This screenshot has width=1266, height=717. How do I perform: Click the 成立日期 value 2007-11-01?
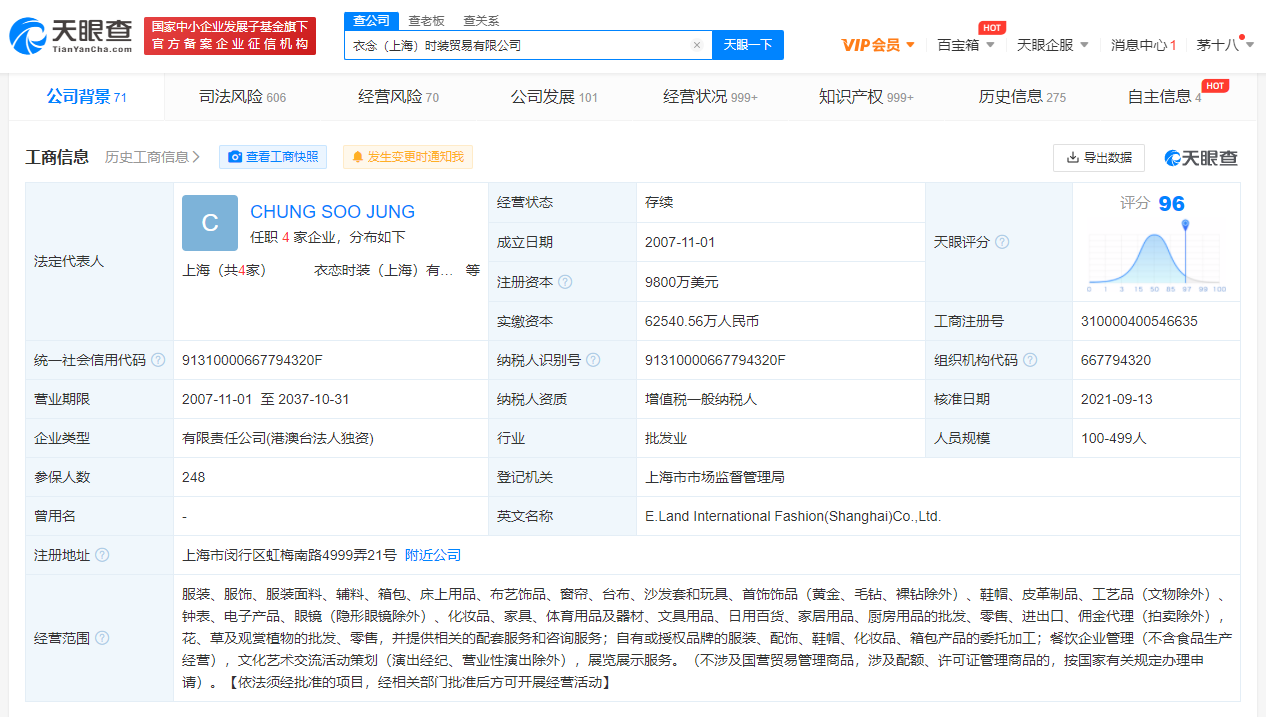click(680, 242)
